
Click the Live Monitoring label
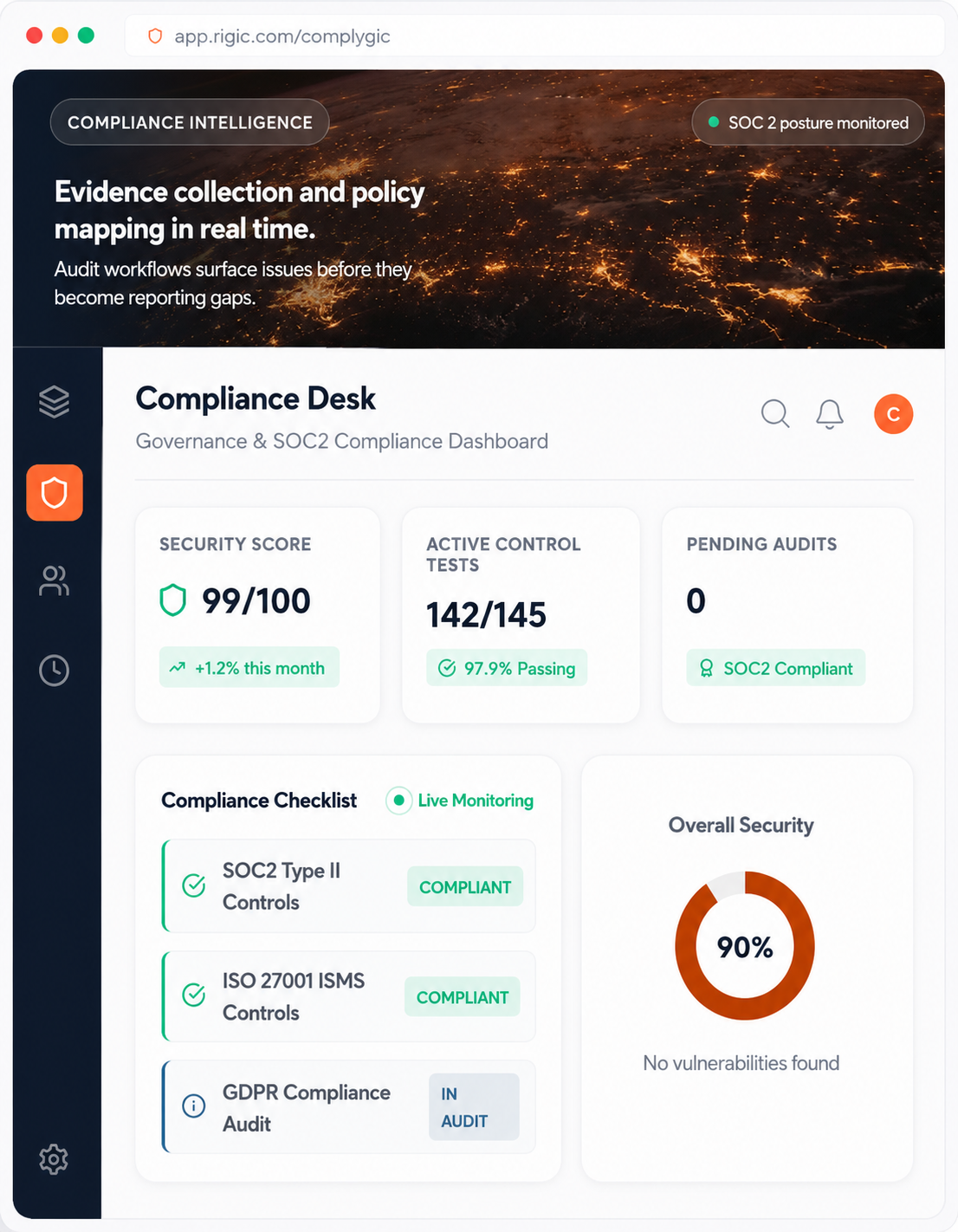(x=476, y=801)
